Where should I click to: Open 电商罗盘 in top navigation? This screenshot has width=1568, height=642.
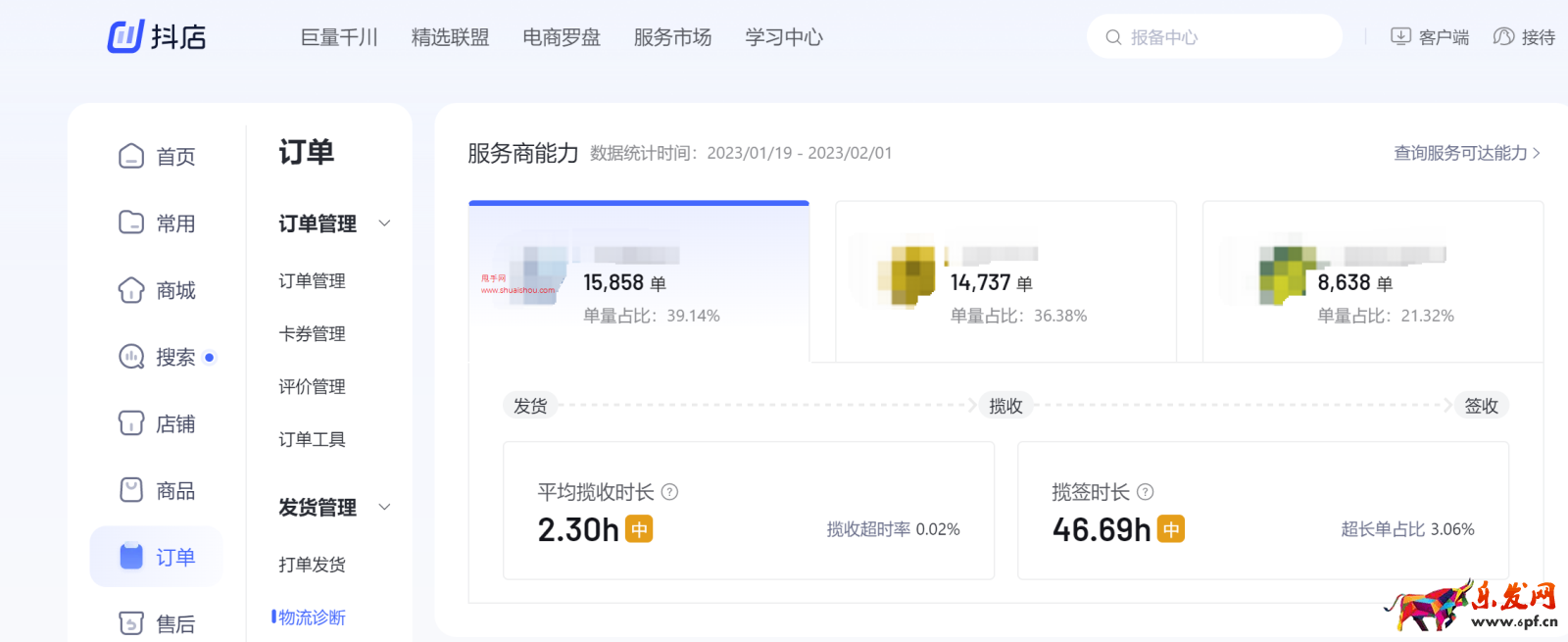point(562,37)
